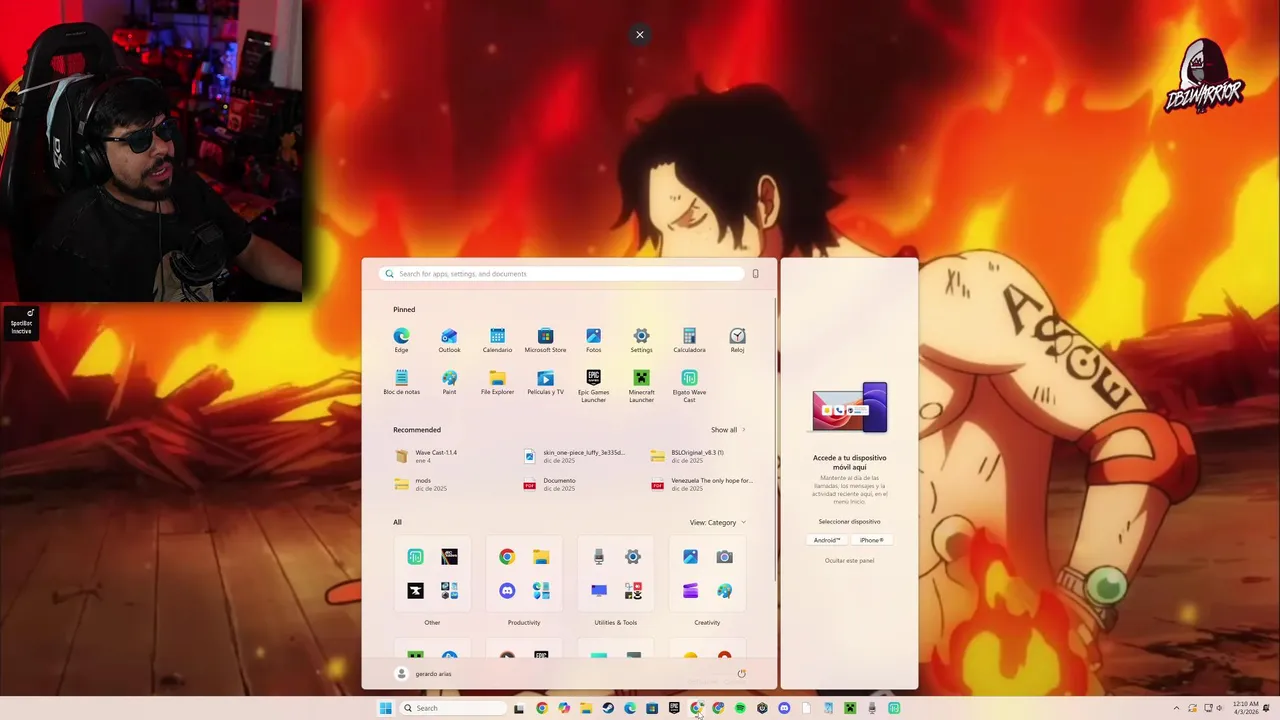Open Spotify from the taskbar
This screenshot has height=720, width=1280.
(x=740, y=708)
